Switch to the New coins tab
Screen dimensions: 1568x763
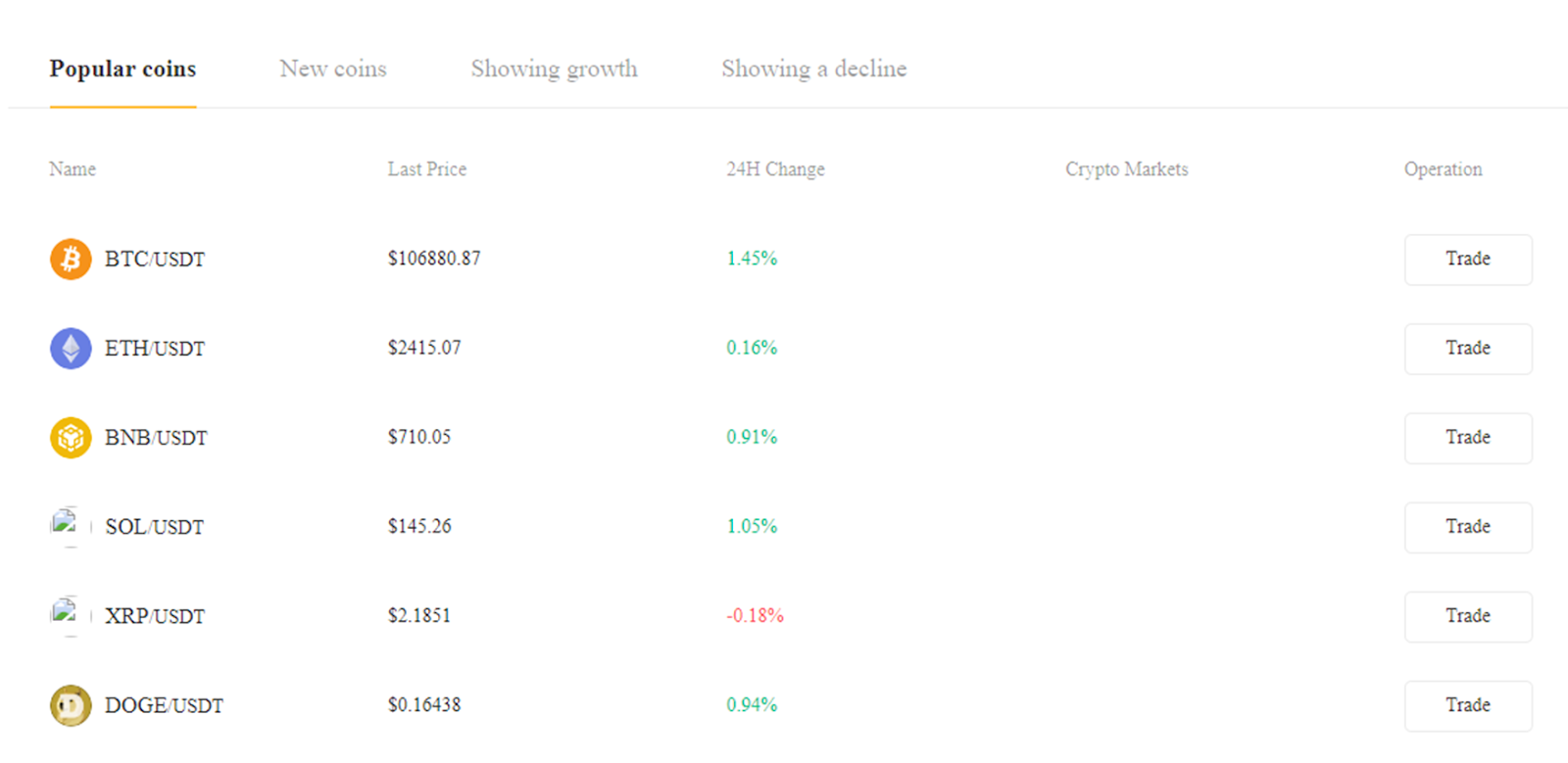click(333, 69)
